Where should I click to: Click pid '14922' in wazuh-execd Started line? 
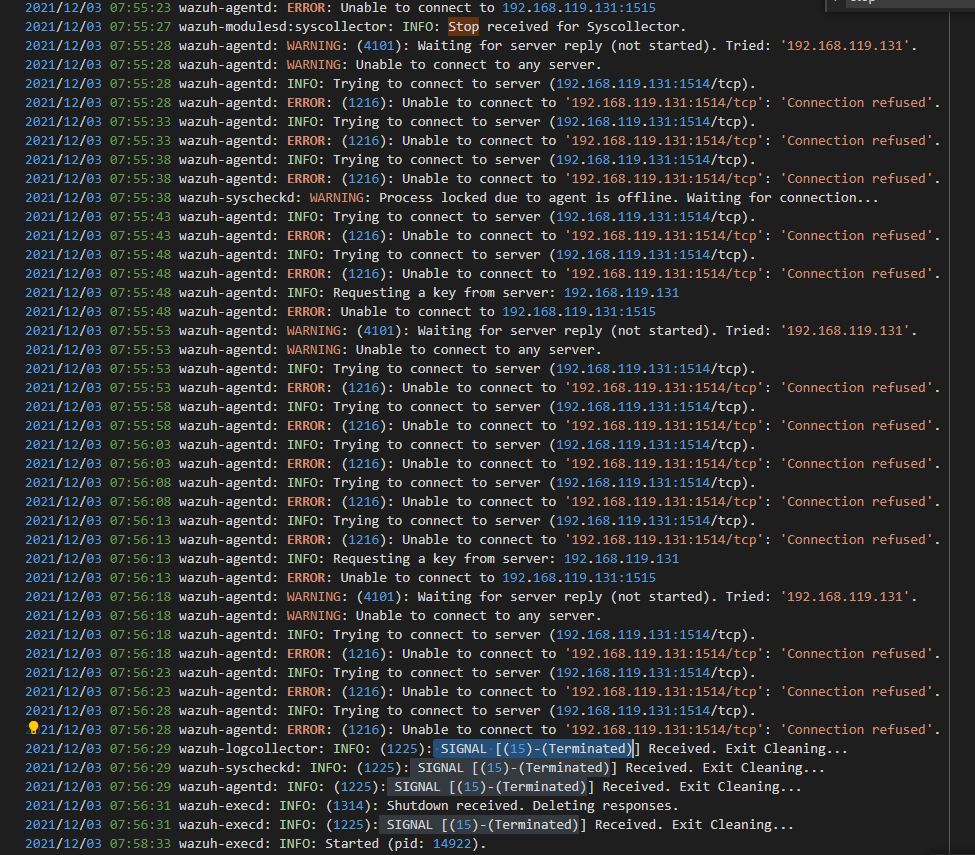452,844
